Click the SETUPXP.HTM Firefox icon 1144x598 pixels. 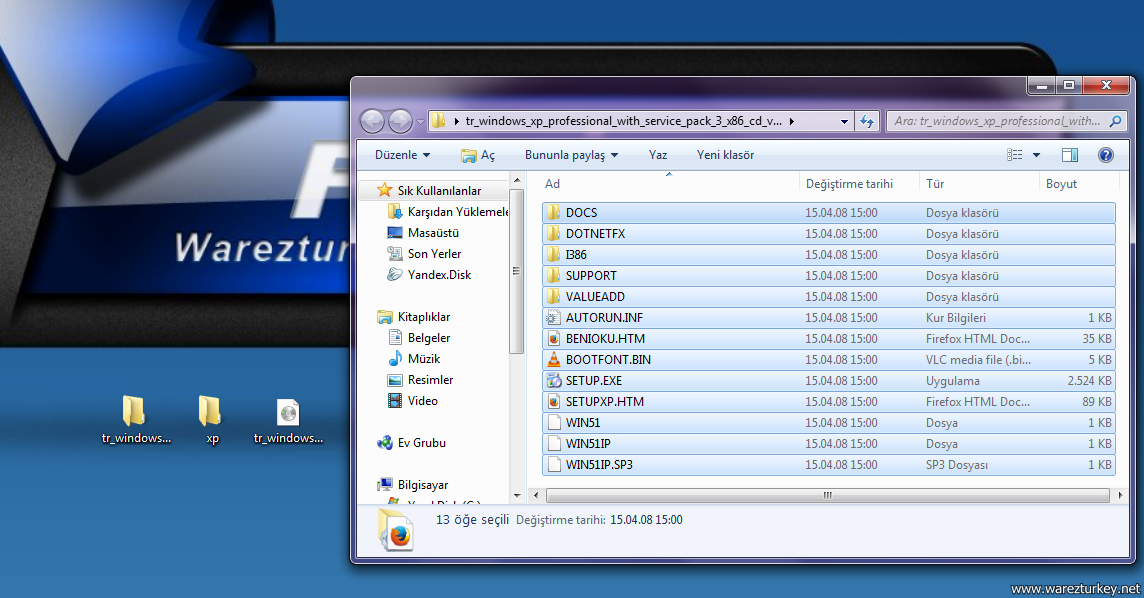tap(554, 402)
